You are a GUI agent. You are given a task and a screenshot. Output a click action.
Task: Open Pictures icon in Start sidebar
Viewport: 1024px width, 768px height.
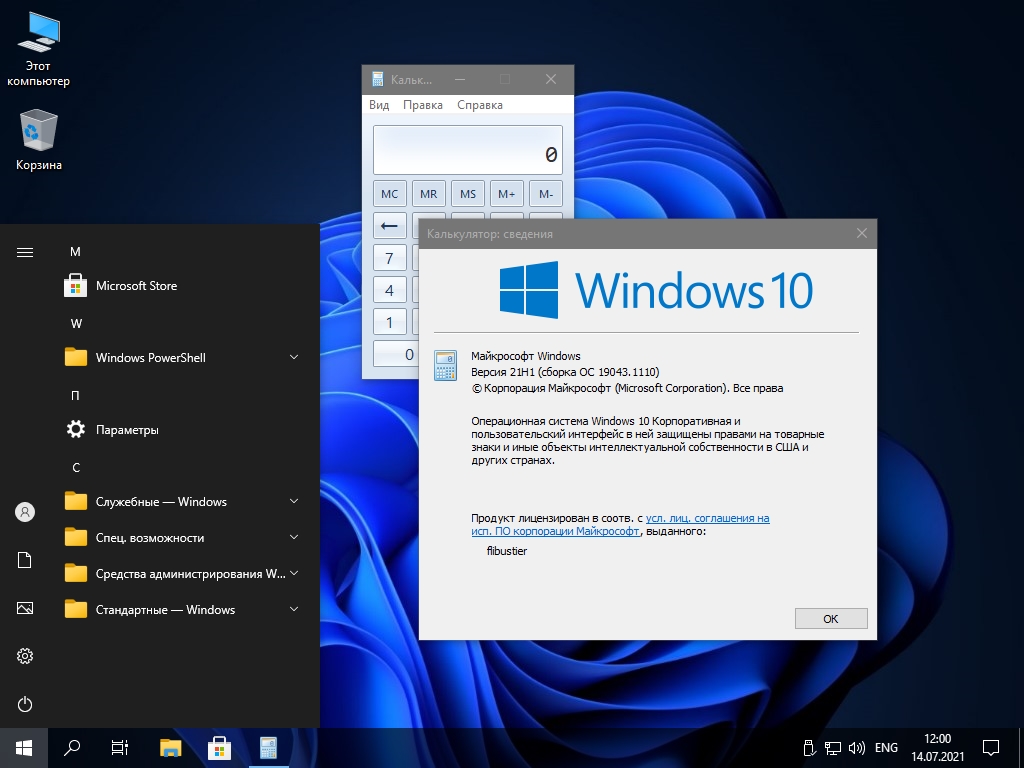[25, 608]
